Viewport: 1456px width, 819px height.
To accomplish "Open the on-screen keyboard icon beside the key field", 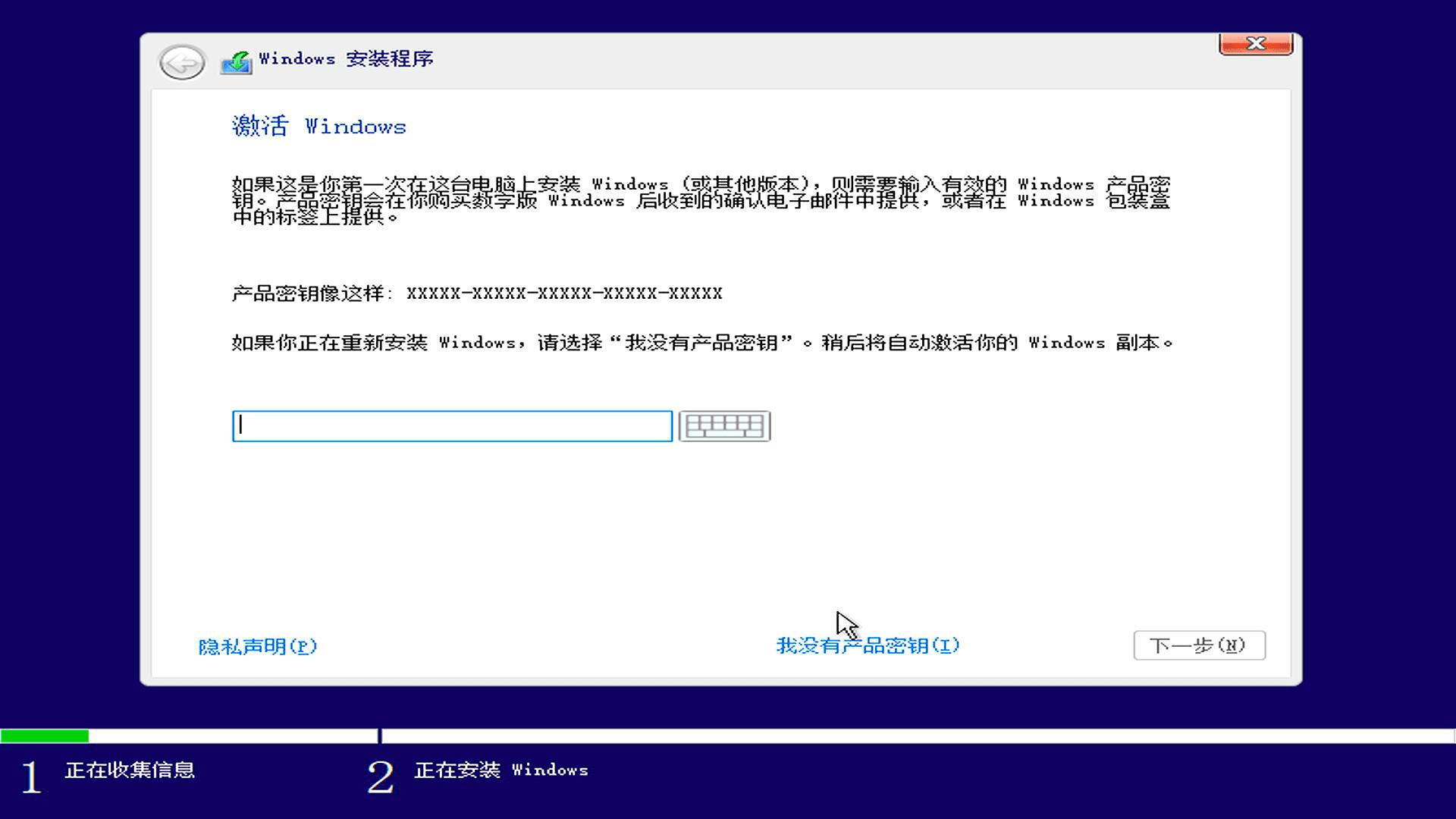I will 724,426.
